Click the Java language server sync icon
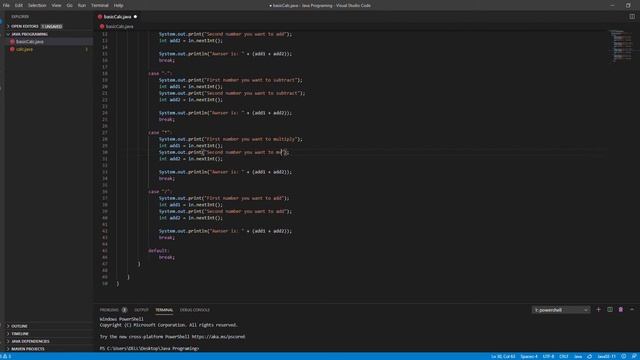The image size is (640, 360). [x=589, y=356]
